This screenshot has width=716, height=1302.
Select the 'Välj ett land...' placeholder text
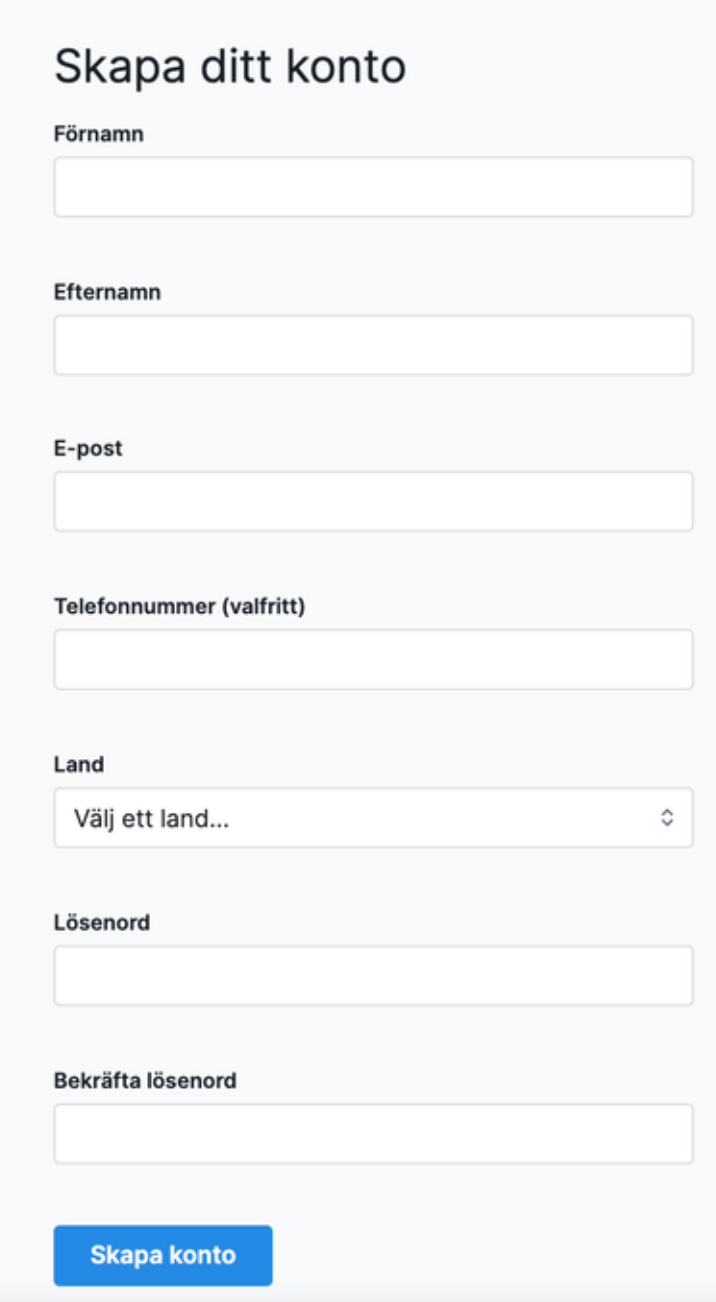click(152, 818)
